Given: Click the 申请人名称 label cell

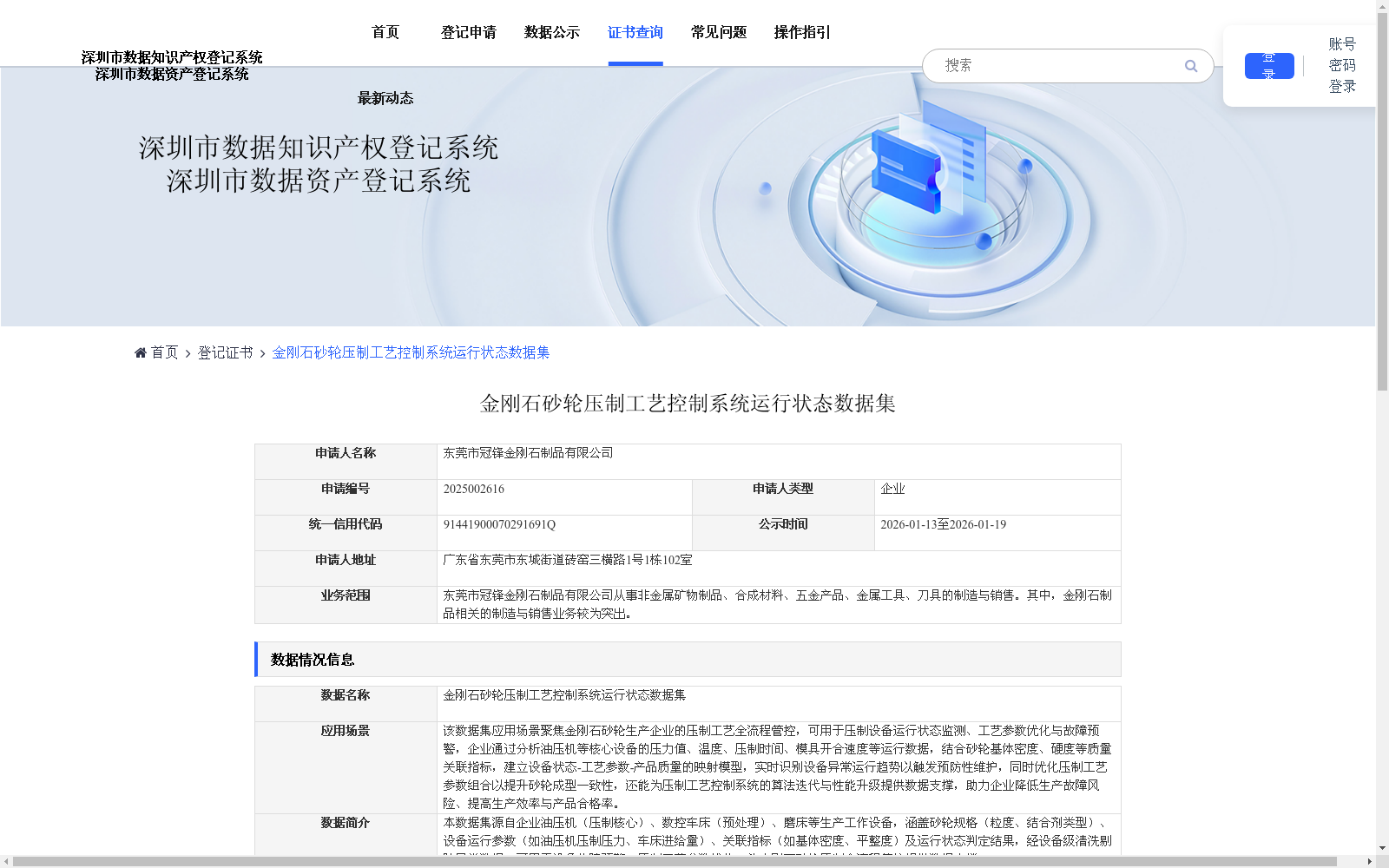Looking at the screenshot, I should pyautogui.click(x=346, y=462).
